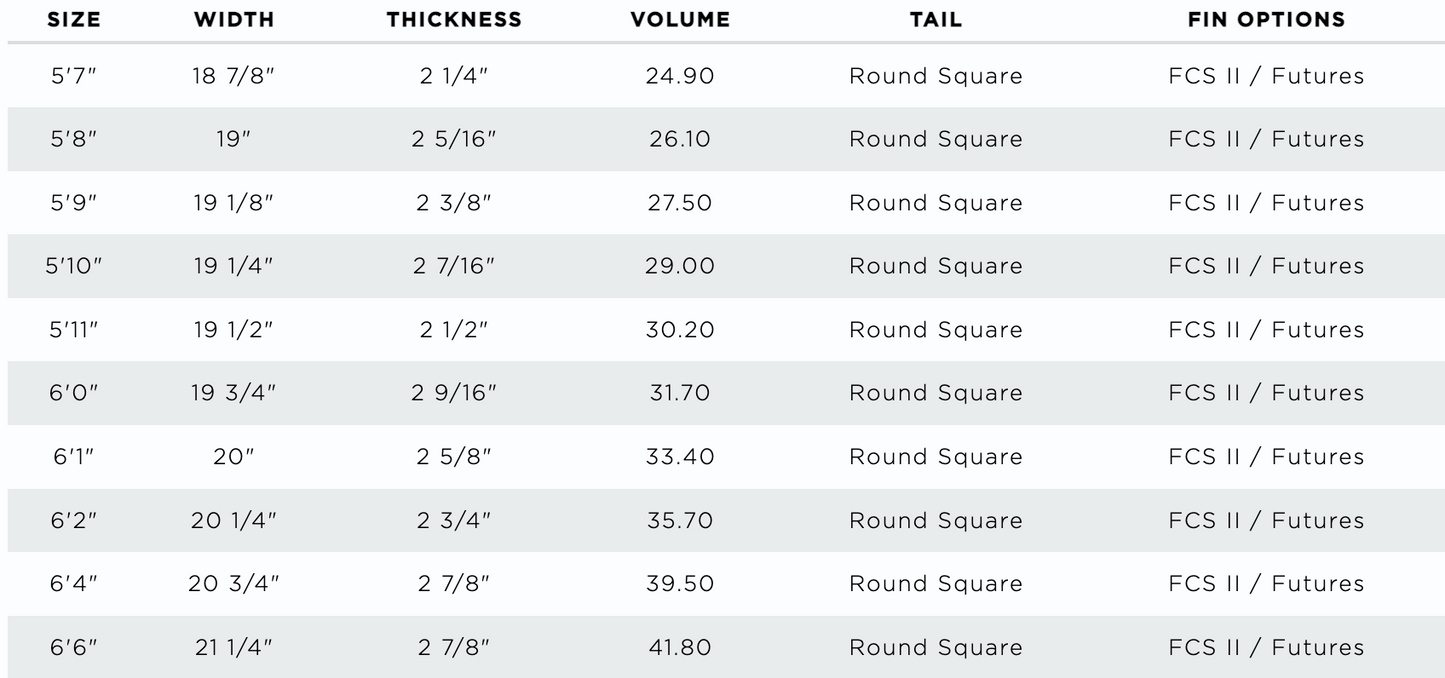Viewport: 1445px width, 678px height.
Task: Select the 6'2" size cell
Action: click(x=74, y=520)
